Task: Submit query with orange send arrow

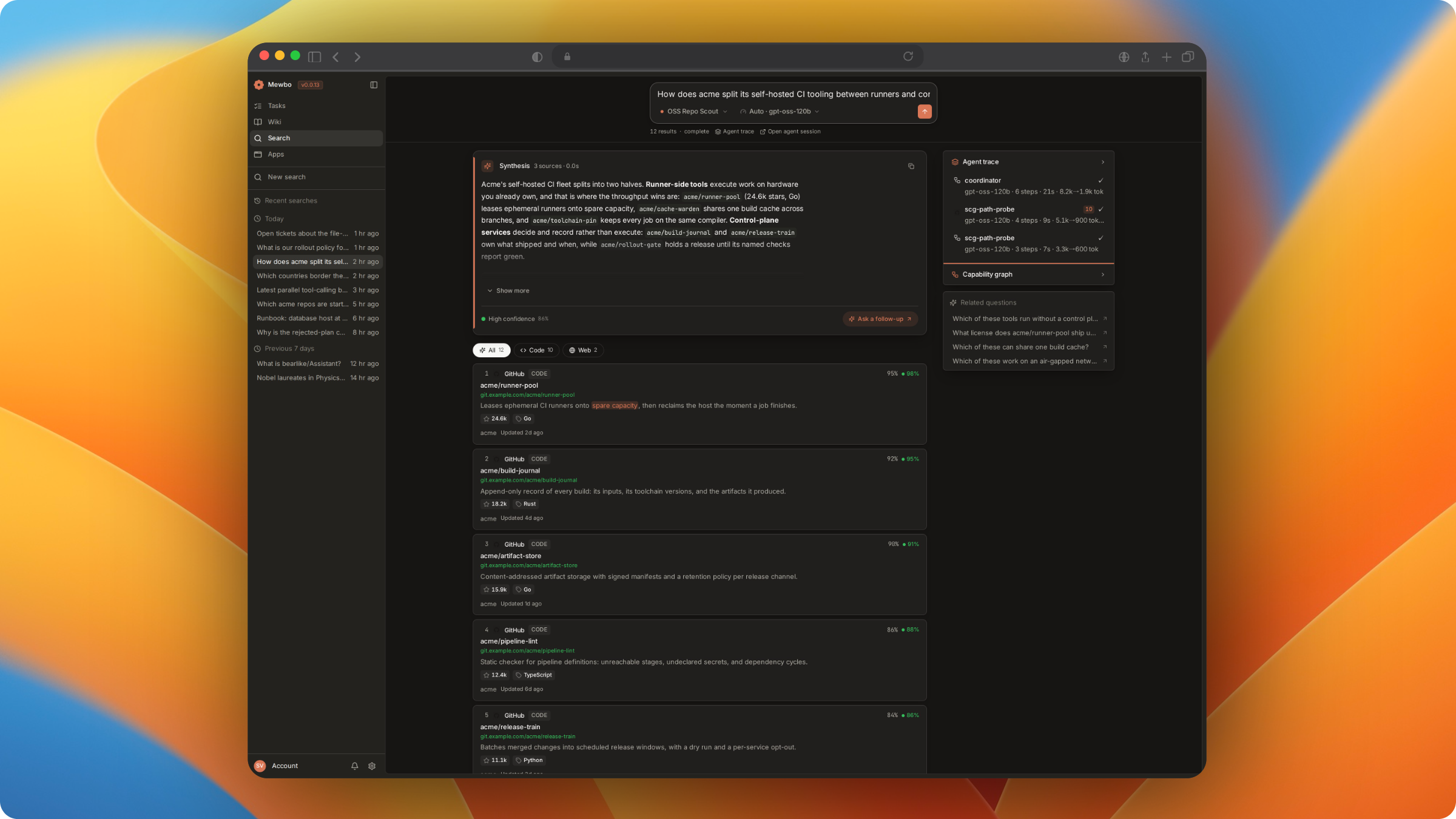Action: pyautogui.click(x=925, y=112)
